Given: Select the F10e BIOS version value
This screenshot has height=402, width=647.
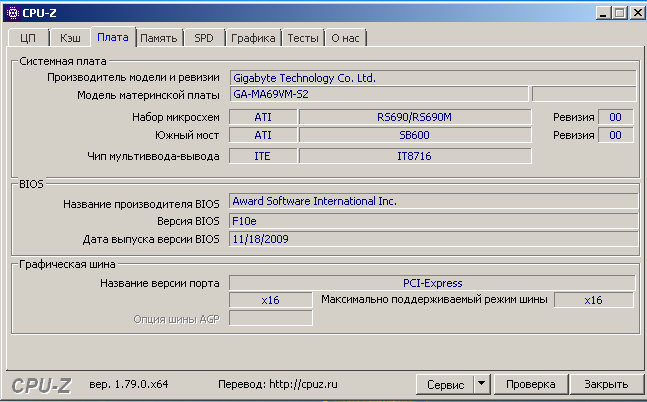Looking at the screenshot, I should pyautogui.click(x=433, y=221).
